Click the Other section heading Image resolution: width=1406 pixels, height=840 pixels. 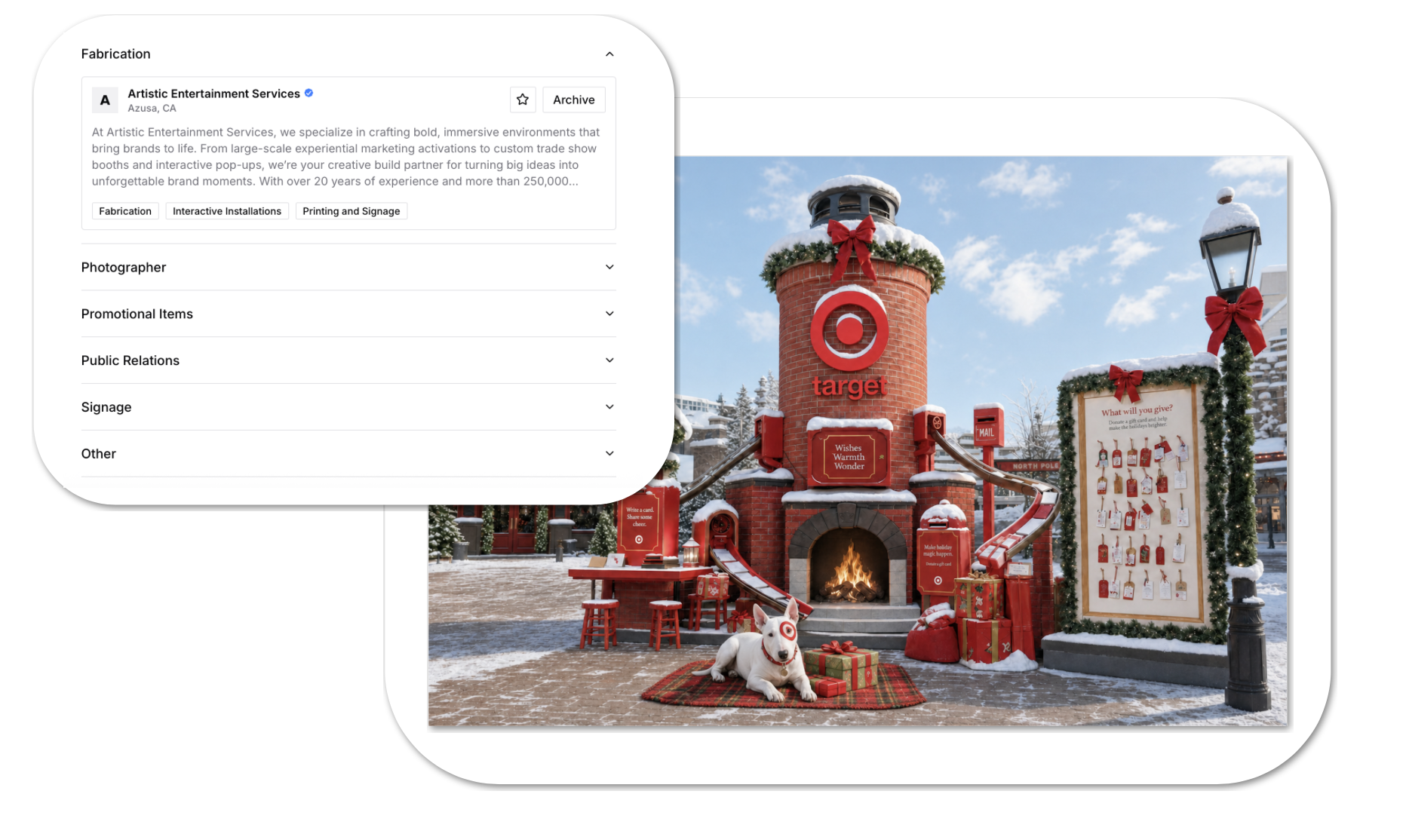[99, 454]
